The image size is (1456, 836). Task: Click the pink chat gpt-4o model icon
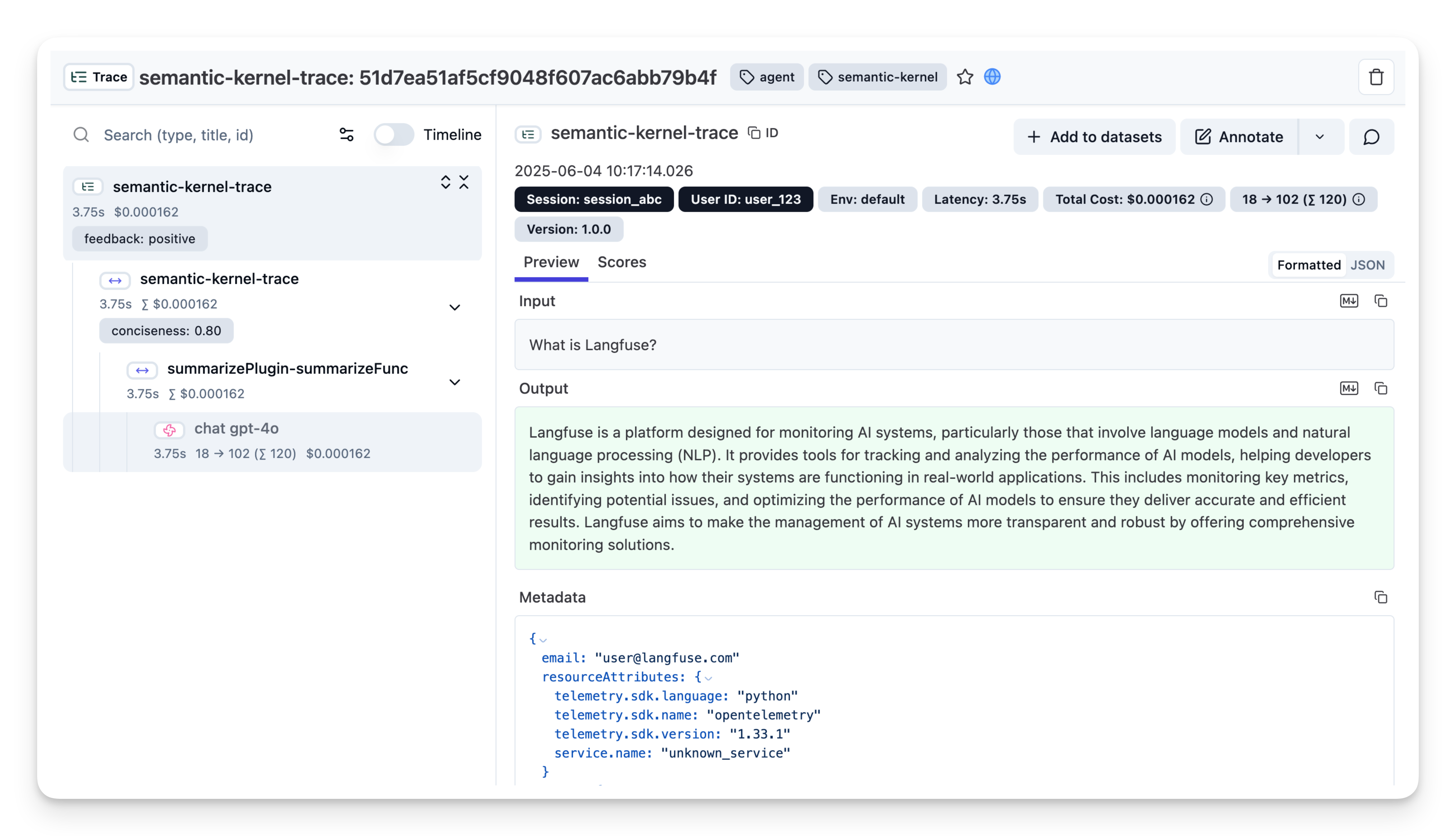point(170,430)
